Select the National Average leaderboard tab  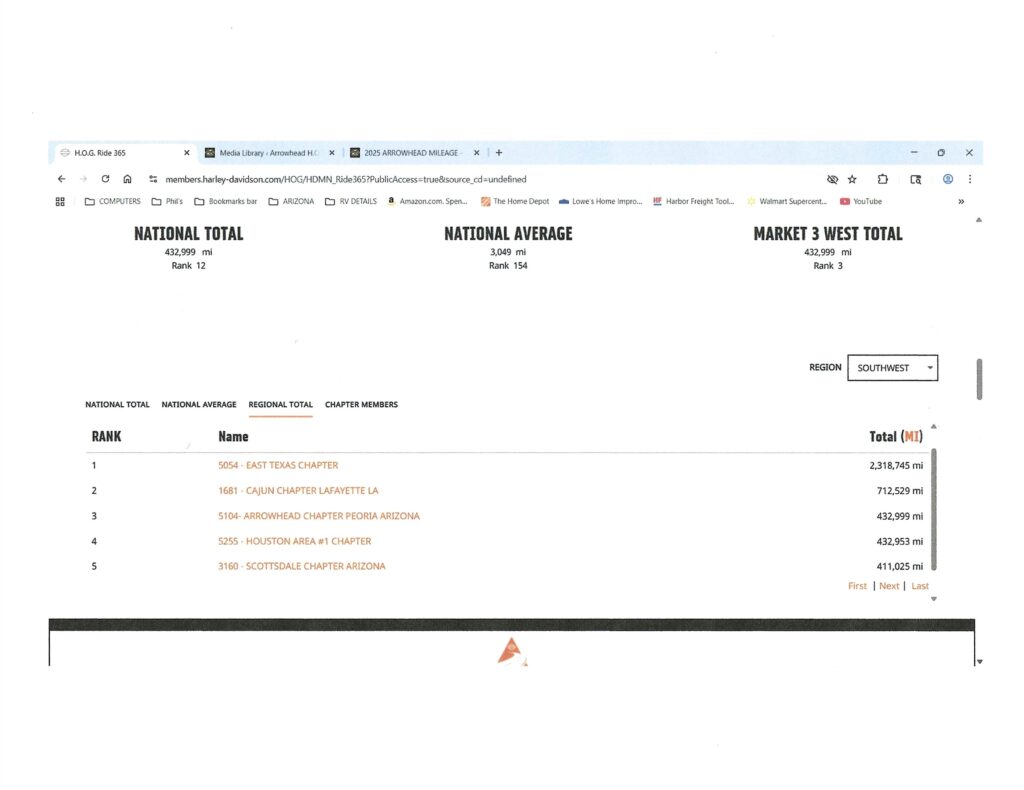(199, 405)
